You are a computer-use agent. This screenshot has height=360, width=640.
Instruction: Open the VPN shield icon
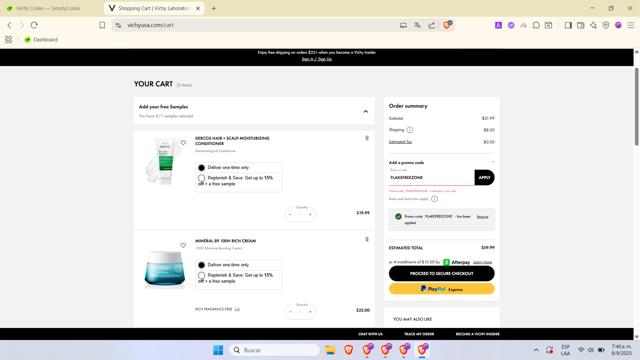[x=606, y=25]
